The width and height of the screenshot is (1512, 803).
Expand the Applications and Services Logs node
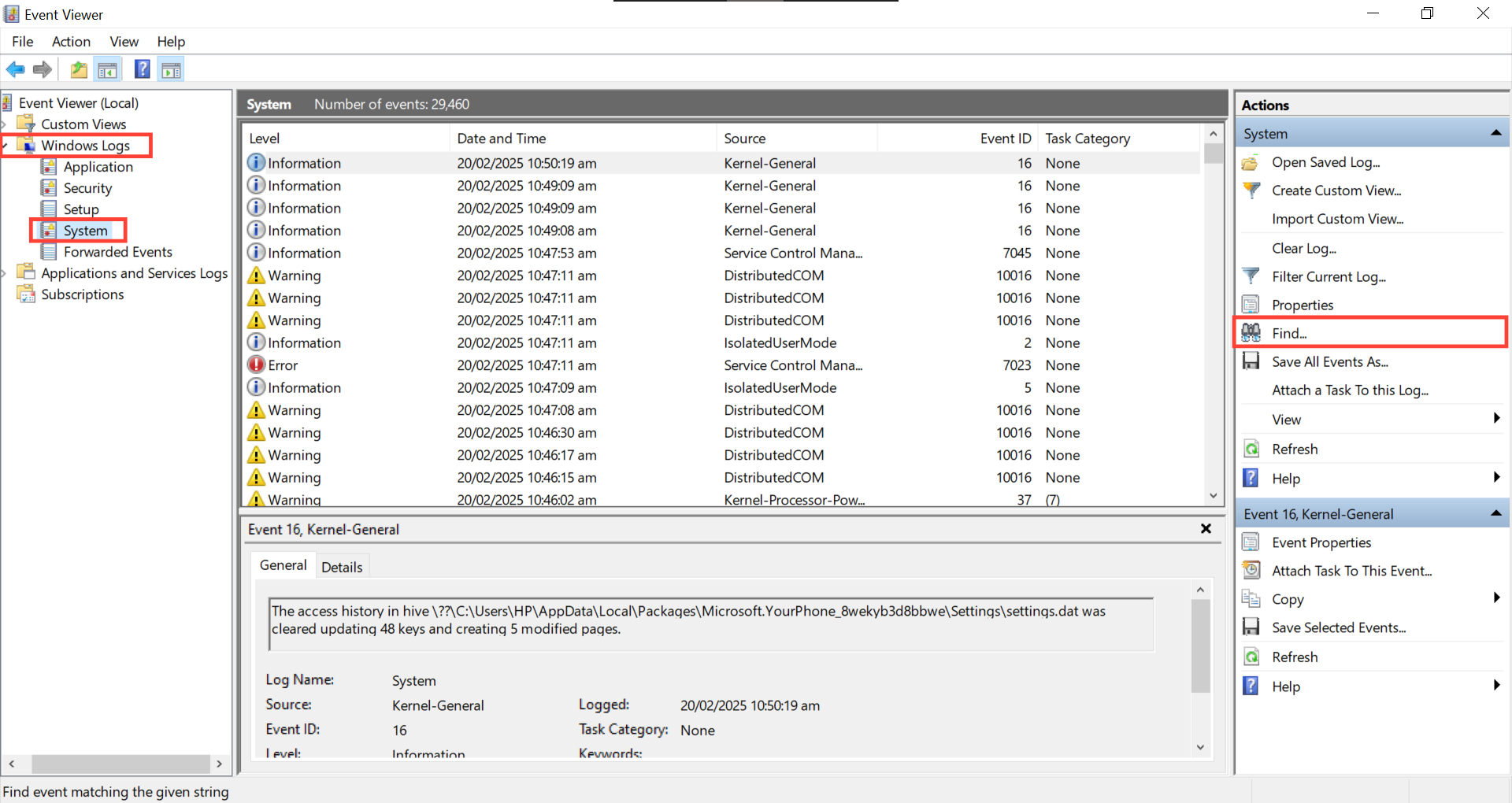click(x=5, y=273)
